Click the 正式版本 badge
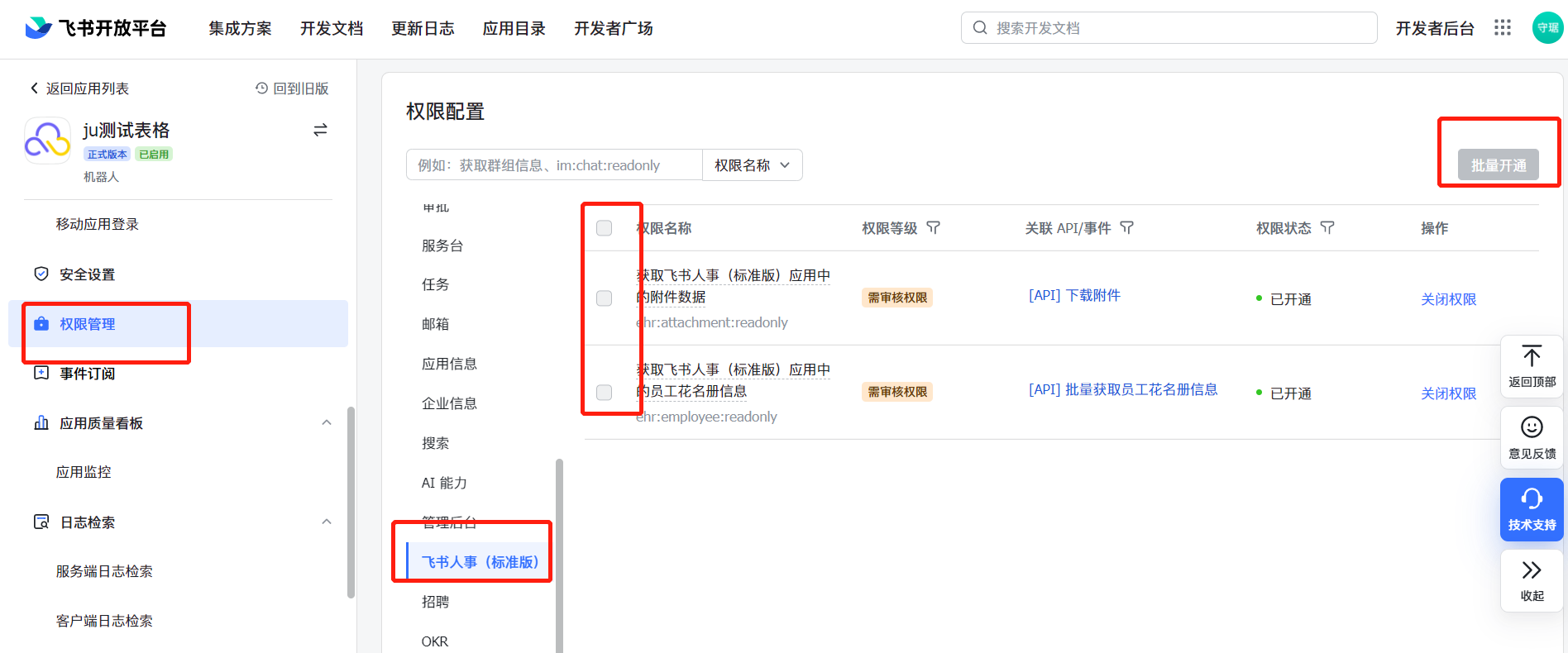 point(108,155)
